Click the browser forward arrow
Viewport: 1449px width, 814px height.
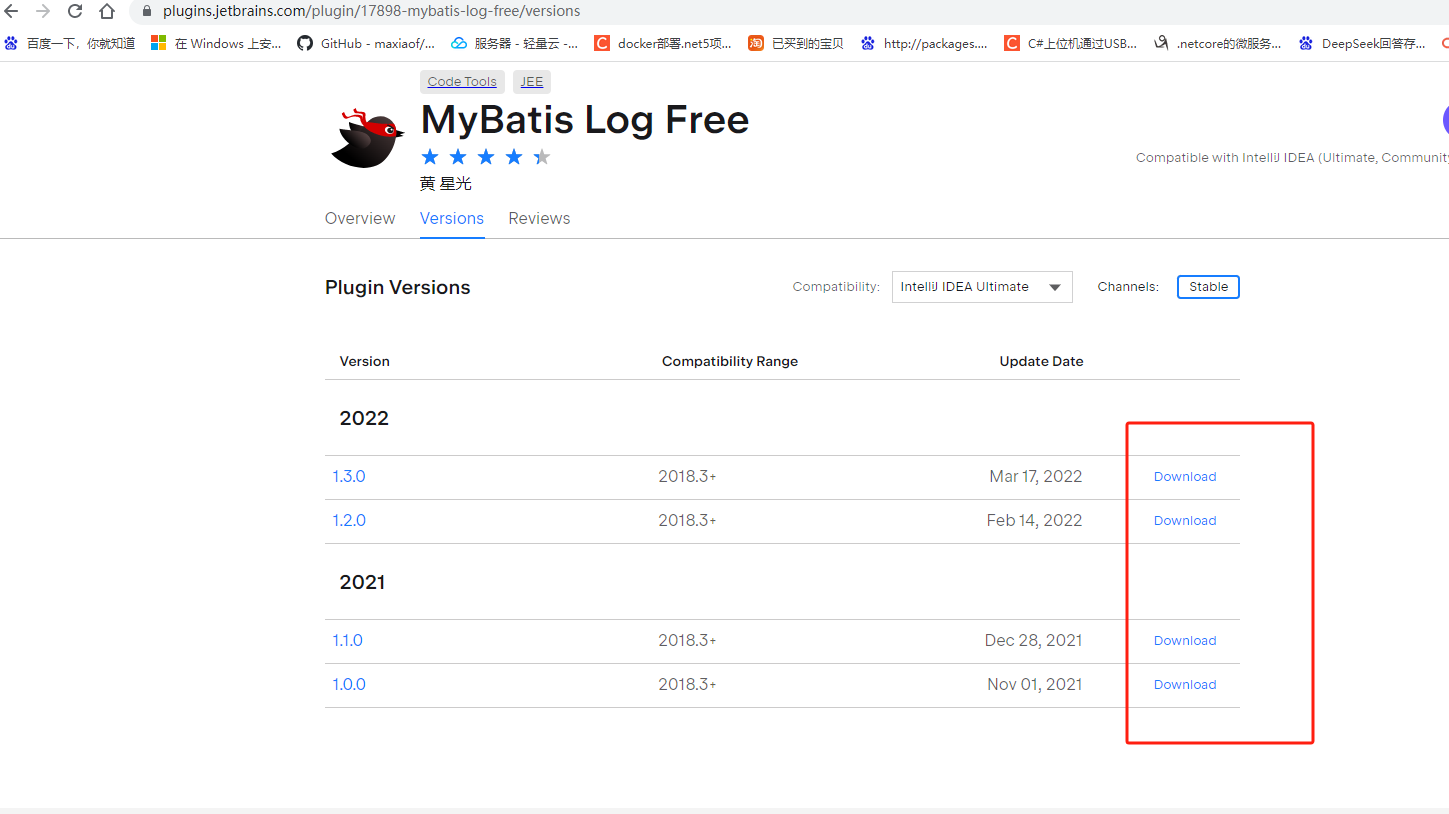43,11
